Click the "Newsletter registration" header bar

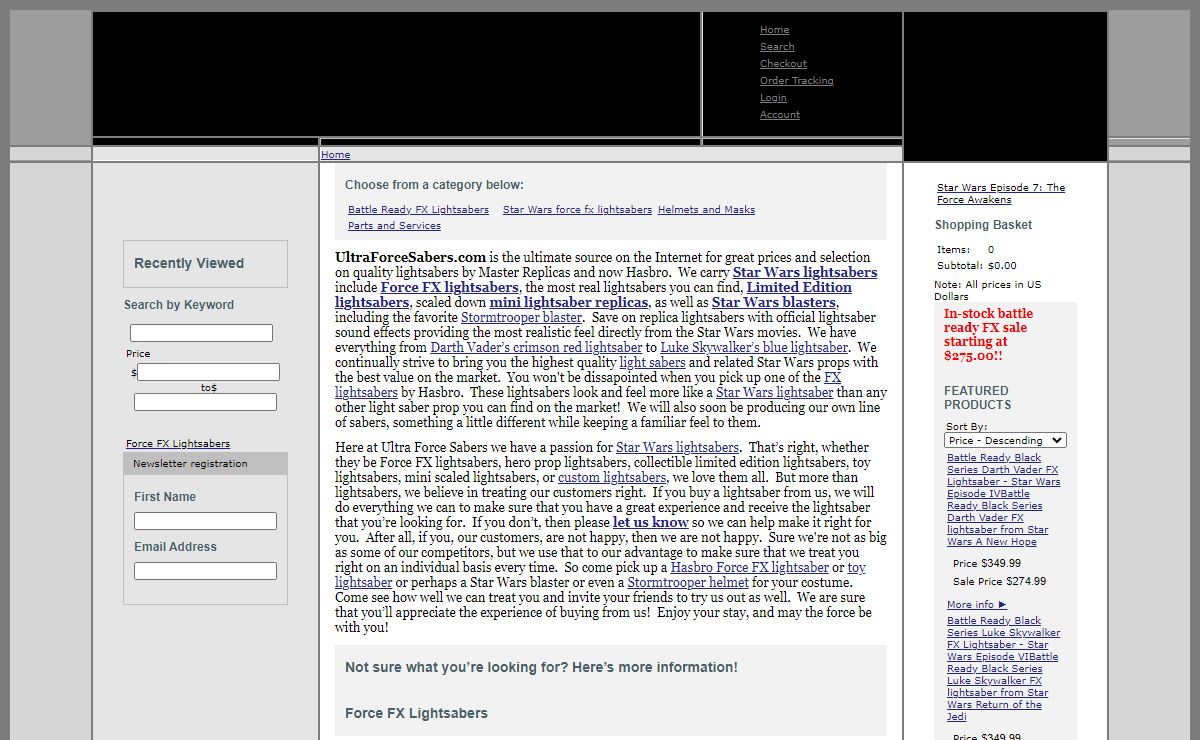(x=205, y=464)
